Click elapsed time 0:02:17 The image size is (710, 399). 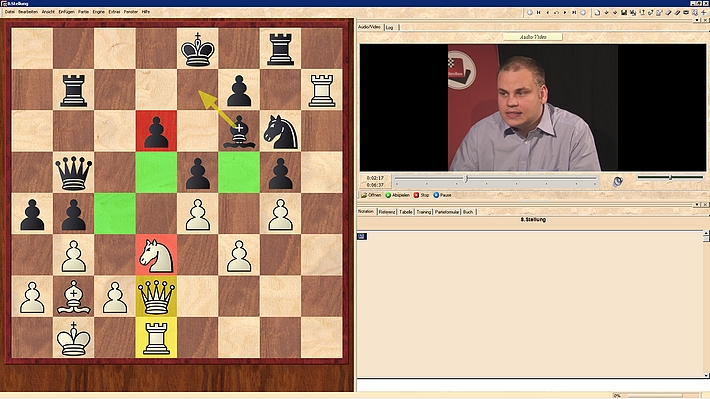pyautogui.click(x=375, y=178)
